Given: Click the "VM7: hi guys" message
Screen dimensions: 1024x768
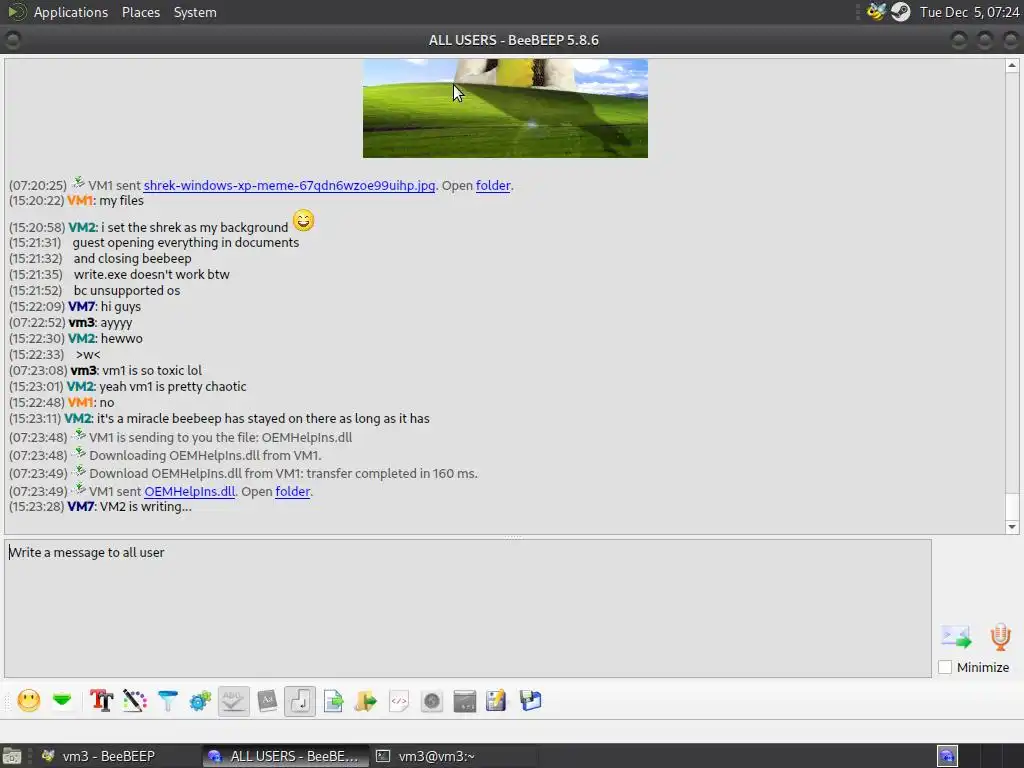Looking at the screenshot, I should click(x=104, y=306).
